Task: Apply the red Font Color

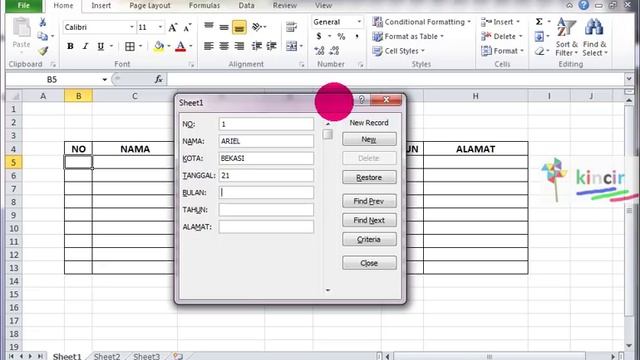Action: 180,46
